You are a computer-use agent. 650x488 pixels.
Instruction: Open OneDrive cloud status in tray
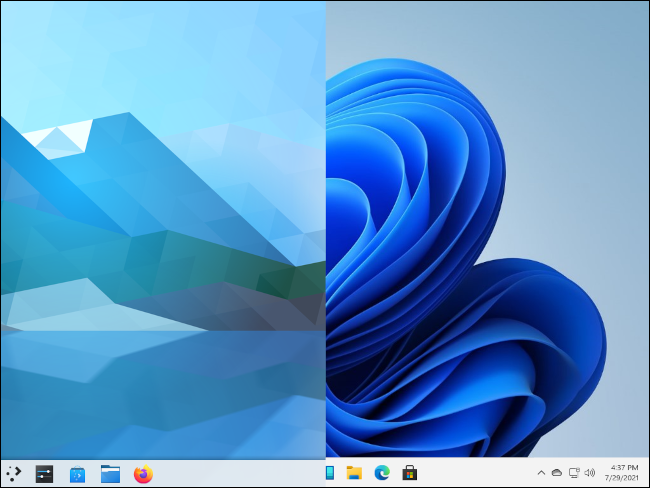click(557, 473)
